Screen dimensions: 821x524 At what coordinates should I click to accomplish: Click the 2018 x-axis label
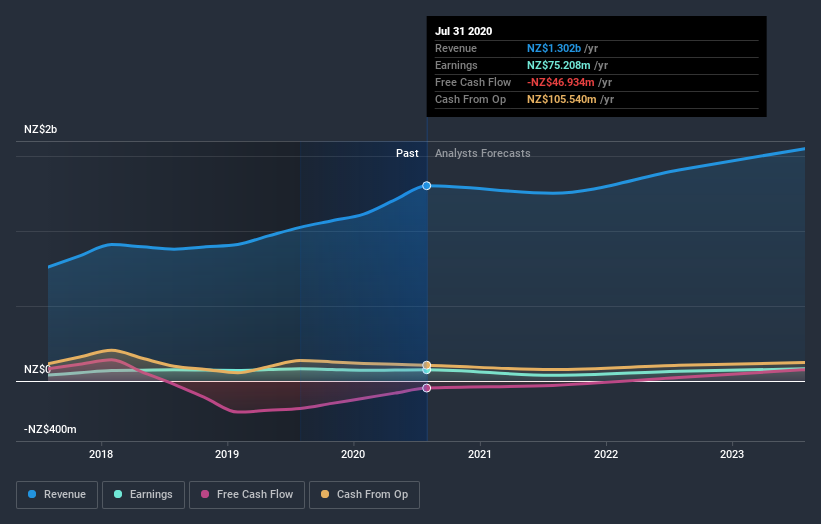pyautogui.click(x=101, y=454)
